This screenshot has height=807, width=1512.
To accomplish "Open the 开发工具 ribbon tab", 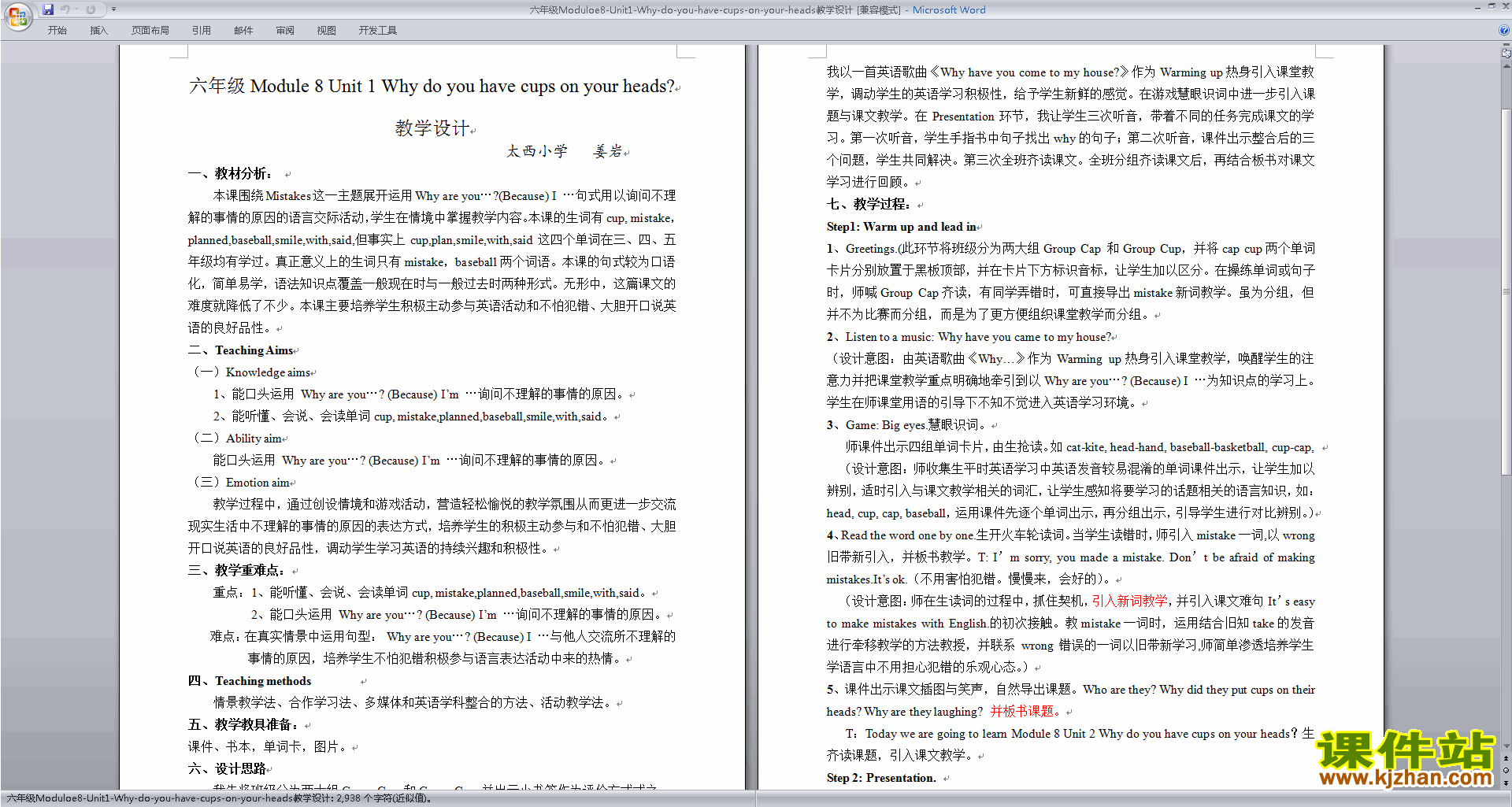I will (x=378, y=31).
